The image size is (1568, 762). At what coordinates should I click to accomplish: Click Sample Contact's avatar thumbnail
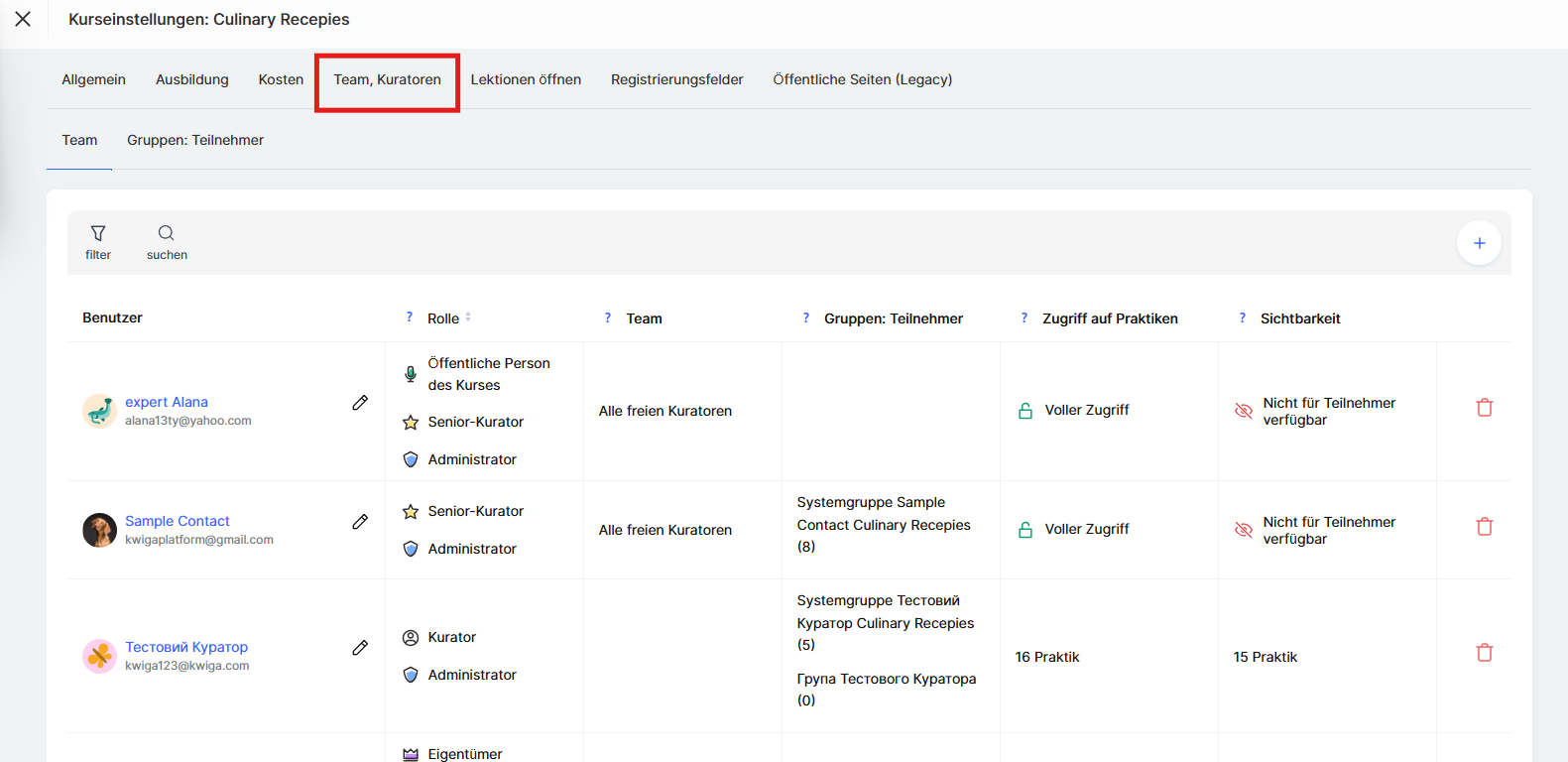click(x=99, y=530)
